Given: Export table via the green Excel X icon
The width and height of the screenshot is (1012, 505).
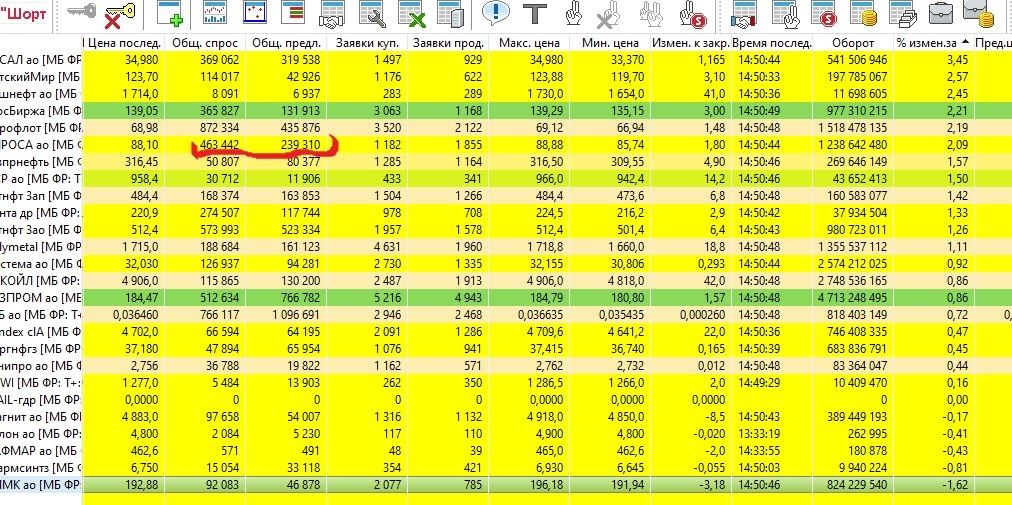Looking at the screenshot, I should (x=412, y=14).
